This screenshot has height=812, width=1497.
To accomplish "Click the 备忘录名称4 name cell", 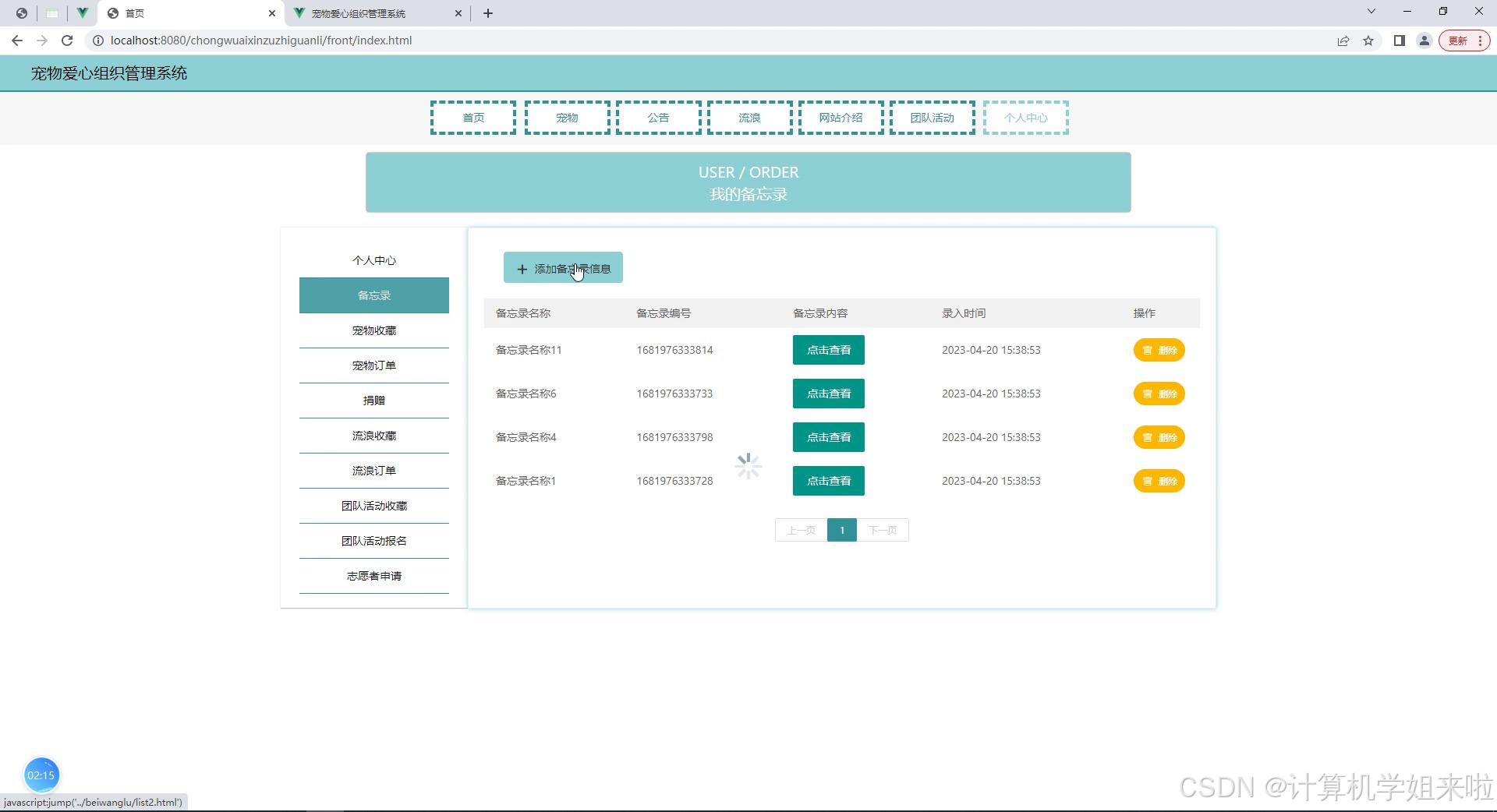I will (526, 437).
